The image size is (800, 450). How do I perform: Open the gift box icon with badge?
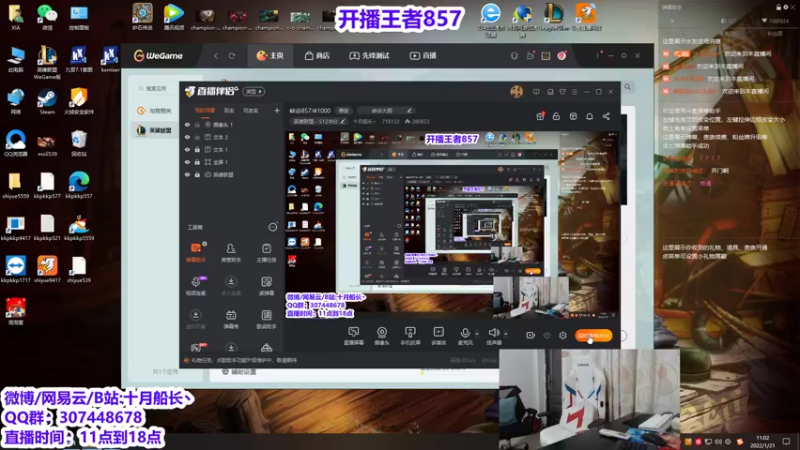point(540,116)
